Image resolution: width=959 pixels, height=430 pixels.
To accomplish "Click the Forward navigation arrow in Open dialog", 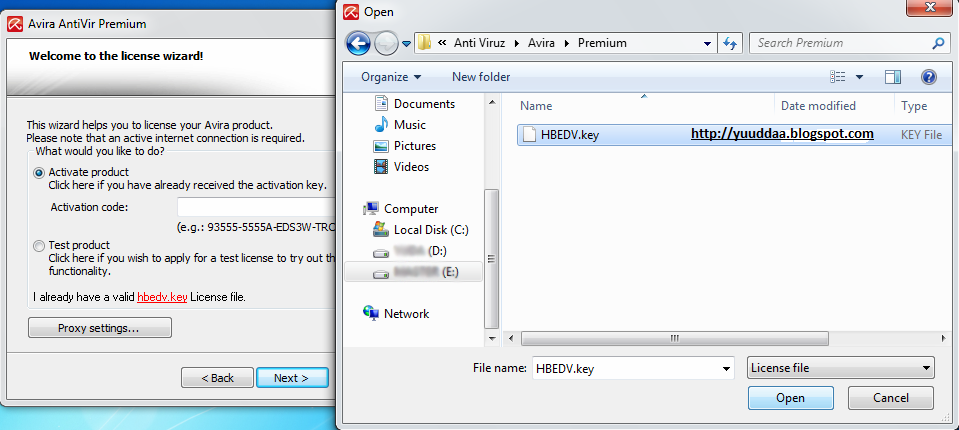I will click(x=385, y=43).
